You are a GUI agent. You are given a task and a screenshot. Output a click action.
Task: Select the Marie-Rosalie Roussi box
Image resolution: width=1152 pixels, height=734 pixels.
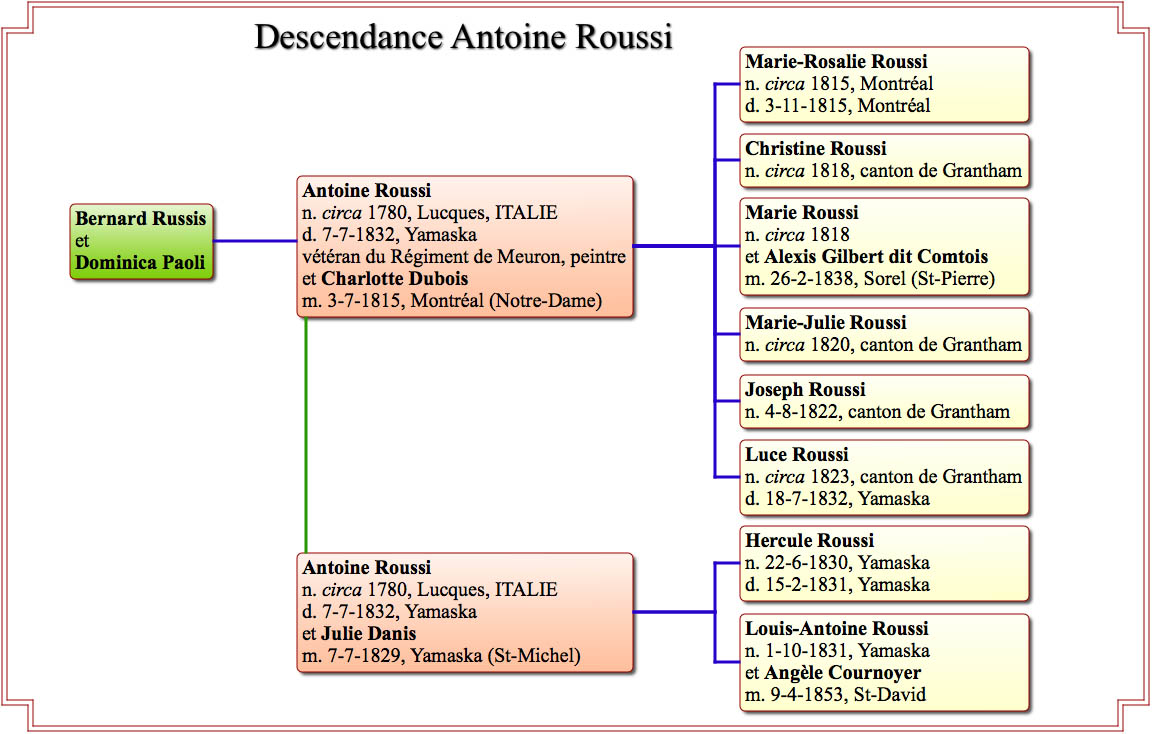[x=884, y=84]
